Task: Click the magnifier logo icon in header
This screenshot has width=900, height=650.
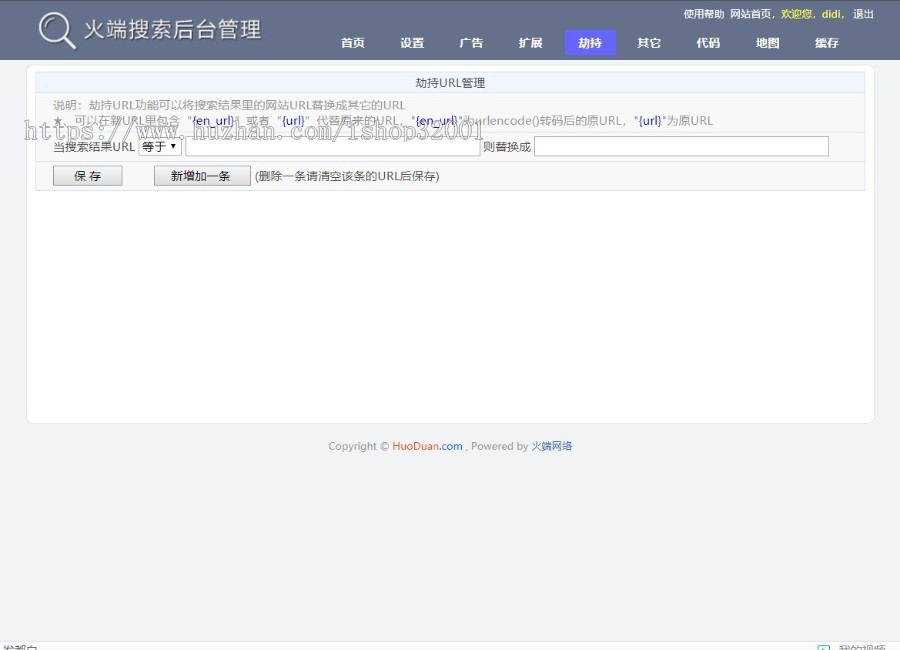Action: point(56,30)
